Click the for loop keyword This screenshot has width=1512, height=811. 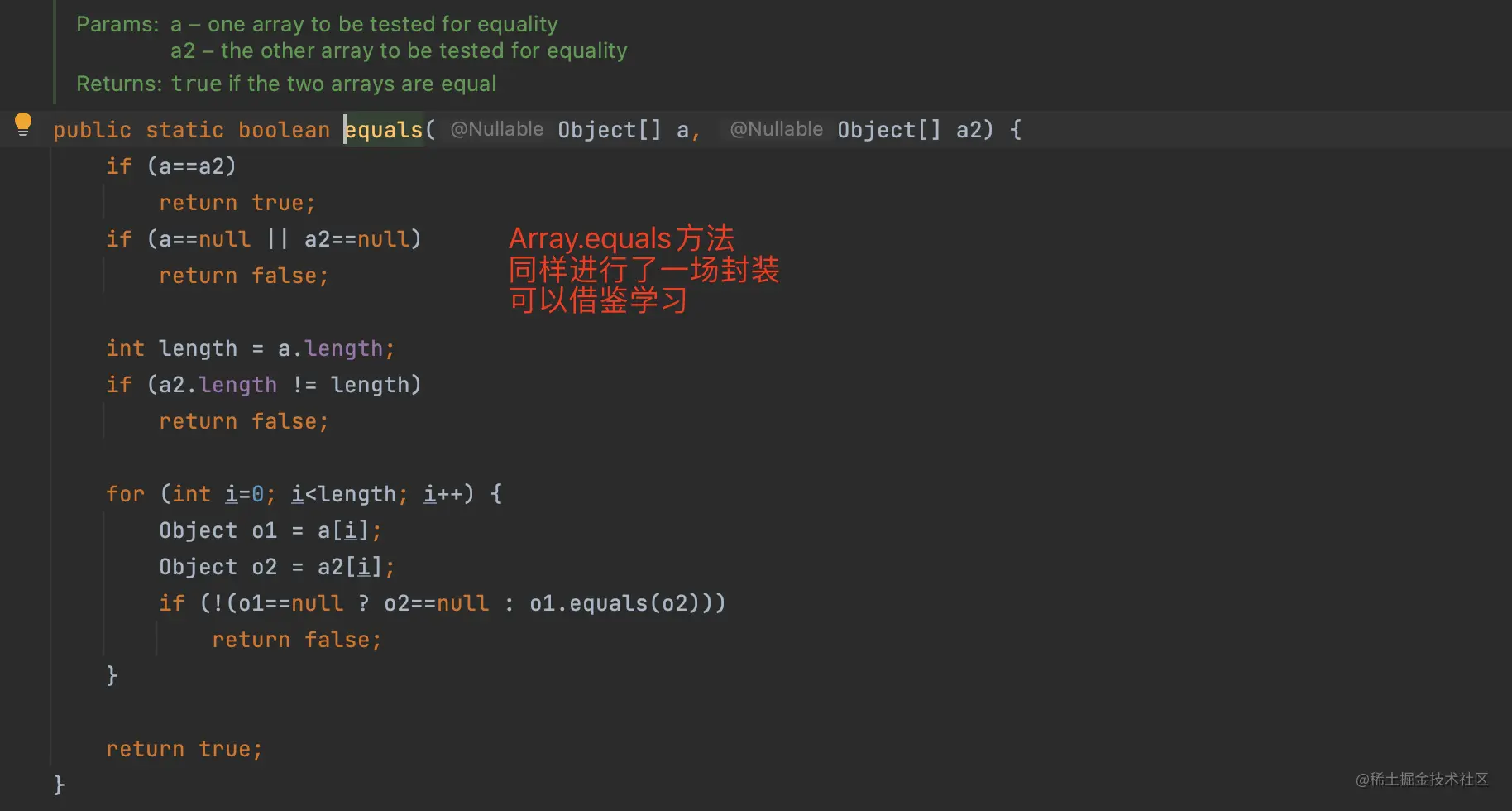(x=125, y=494)
